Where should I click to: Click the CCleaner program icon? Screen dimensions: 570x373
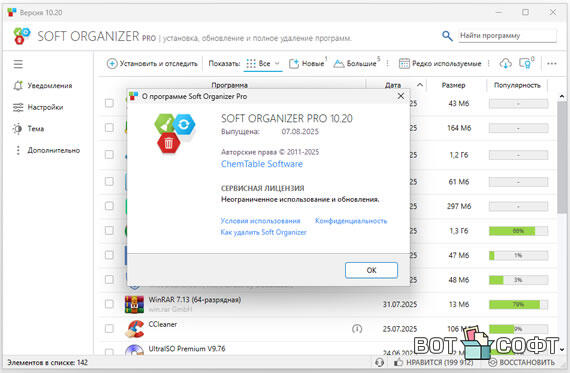(134, 329)
